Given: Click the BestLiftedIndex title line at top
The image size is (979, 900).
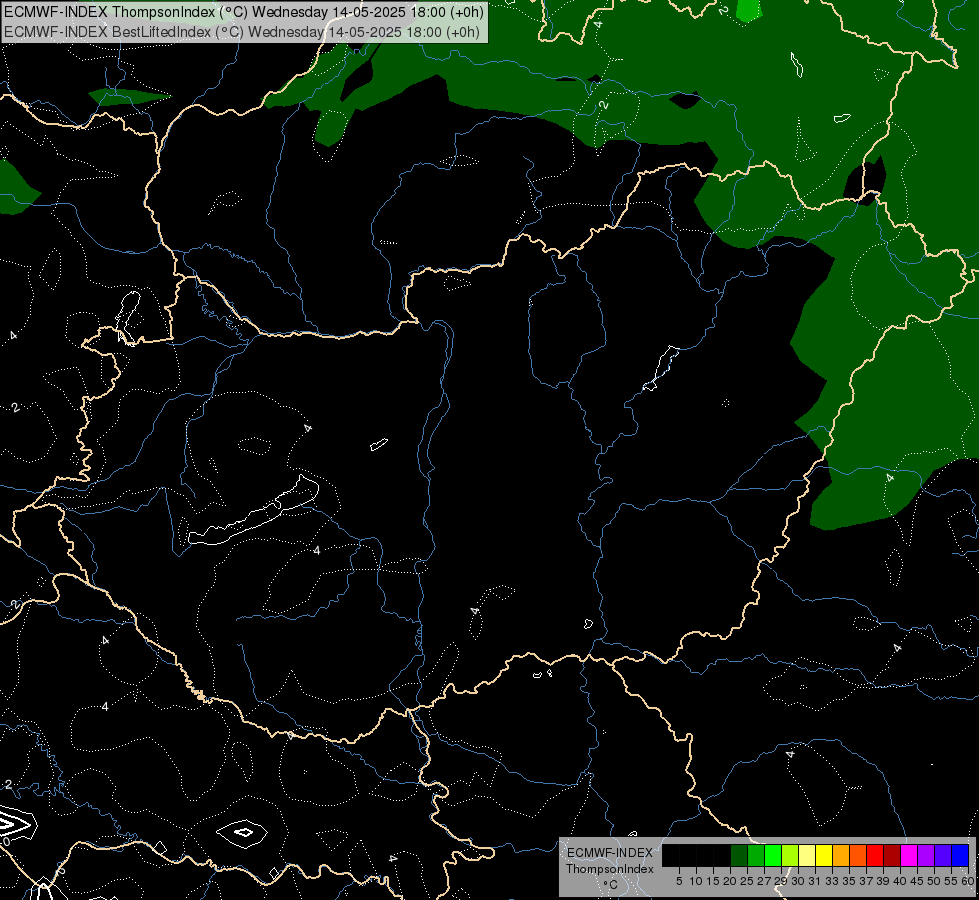Looking at the screenshot, I should 242,32.
